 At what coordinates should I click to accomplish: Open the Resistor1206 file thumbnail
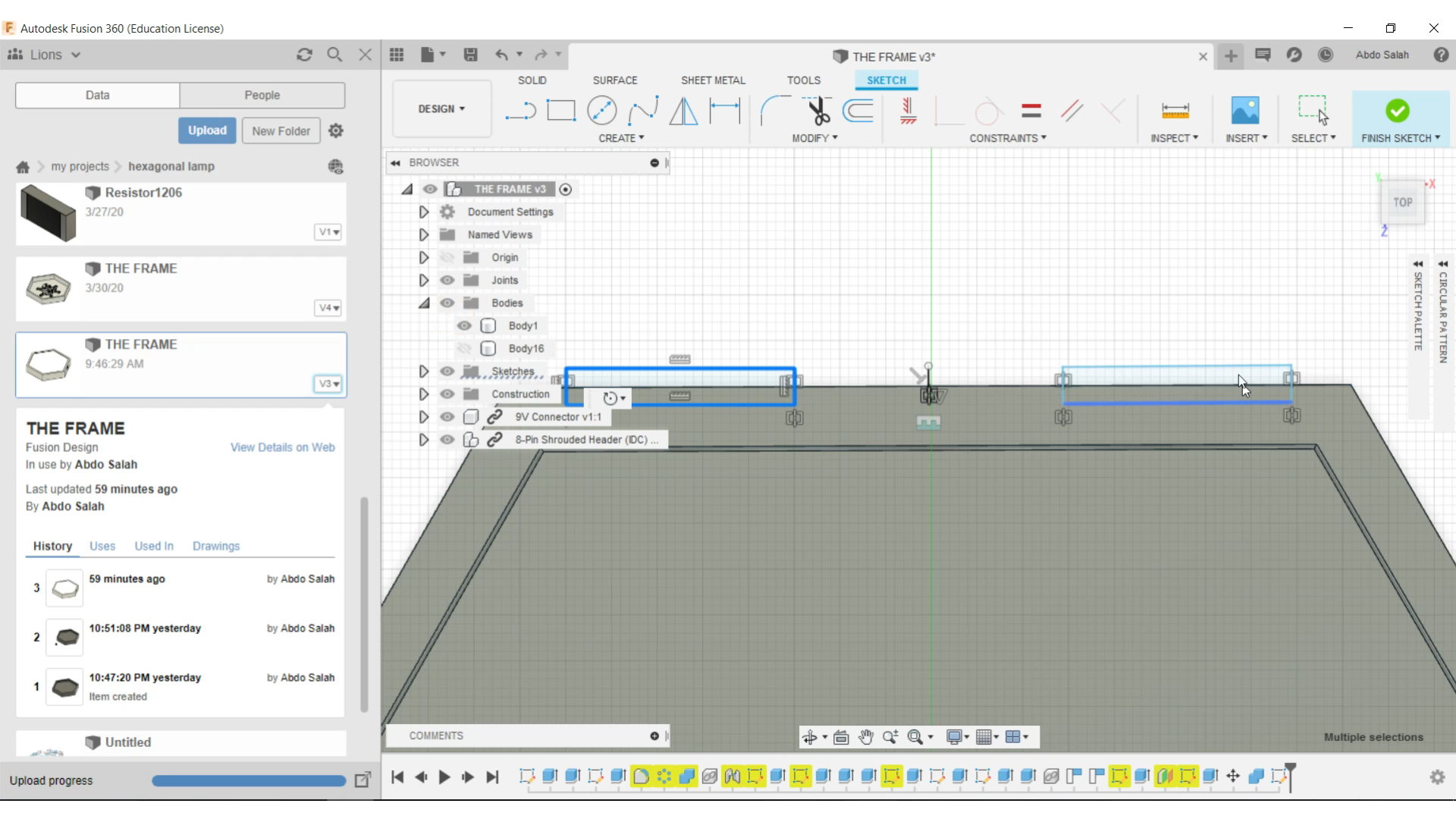point(48,213)
